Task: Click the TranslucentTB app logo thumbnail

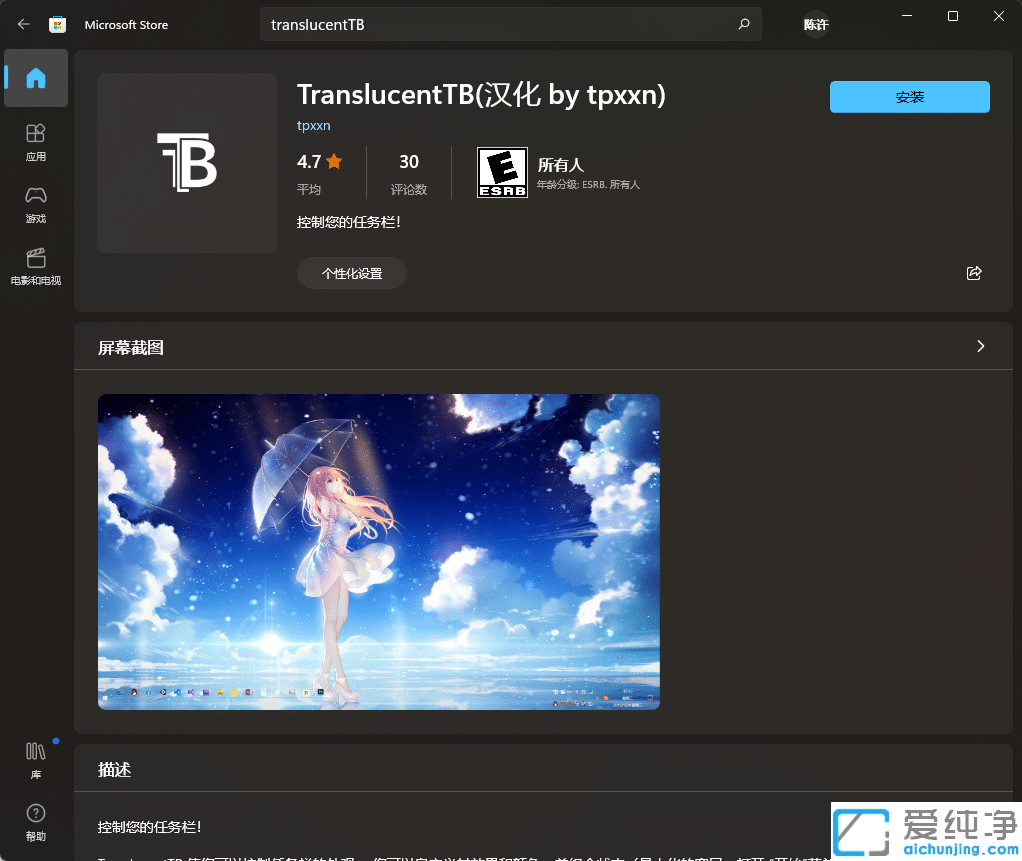Action: coord(185,162)
